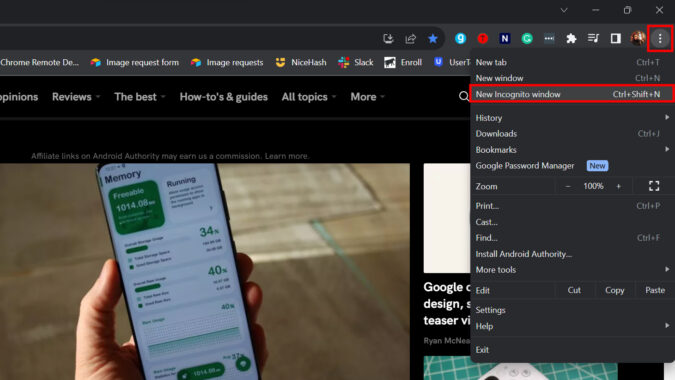675x380 pixels.
Task: Open Downloads from the menu
Action: pos(572,134)
